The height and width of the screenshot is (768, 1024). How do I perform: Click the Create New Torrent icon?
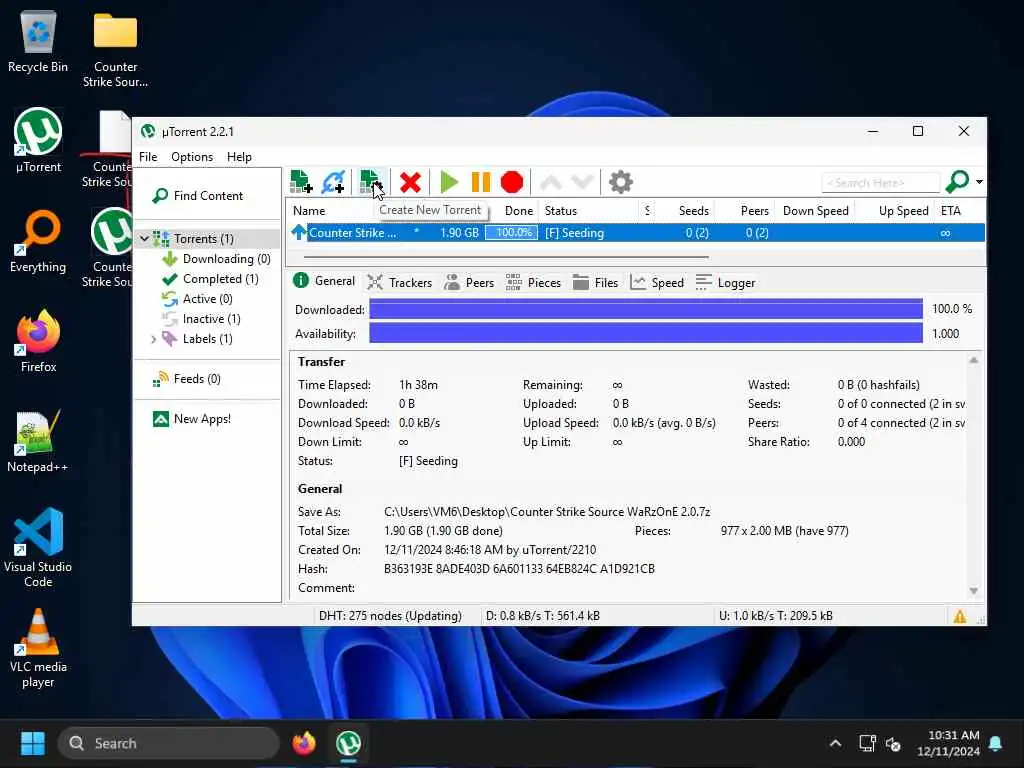pyautogui.click(x=370, y=182)
